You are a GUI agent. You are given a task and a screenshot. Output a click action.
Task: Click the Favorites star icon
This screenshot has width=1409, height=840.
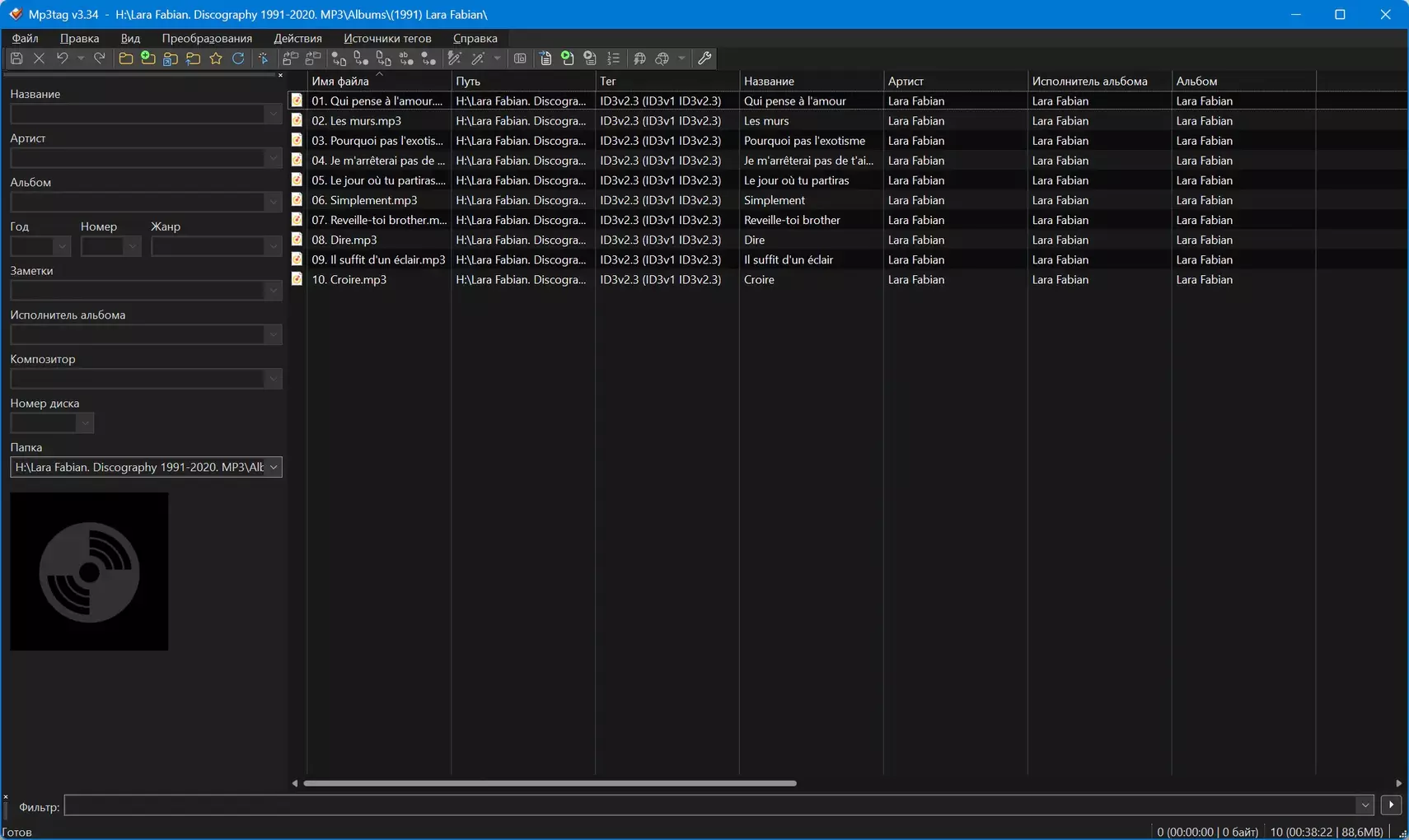coord(216,58)
